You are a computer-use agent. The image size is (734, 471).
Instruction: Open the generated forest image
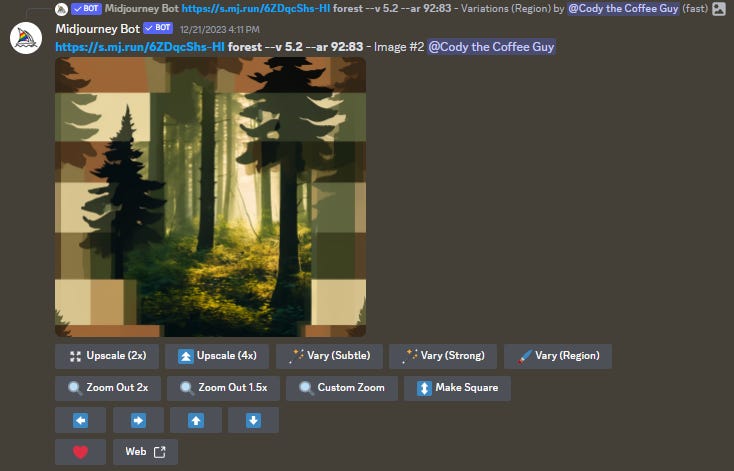click(x=210, y=197)
